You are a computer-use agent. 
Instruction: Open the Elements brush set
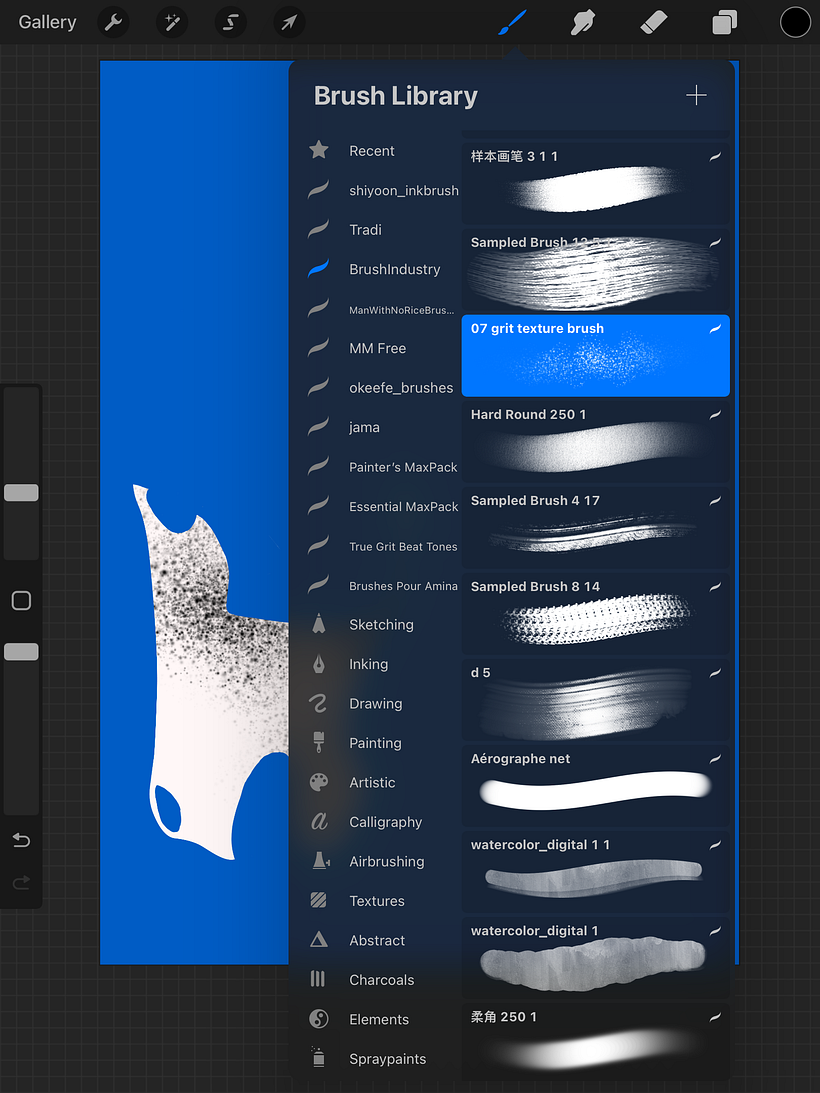[381, 1020]
